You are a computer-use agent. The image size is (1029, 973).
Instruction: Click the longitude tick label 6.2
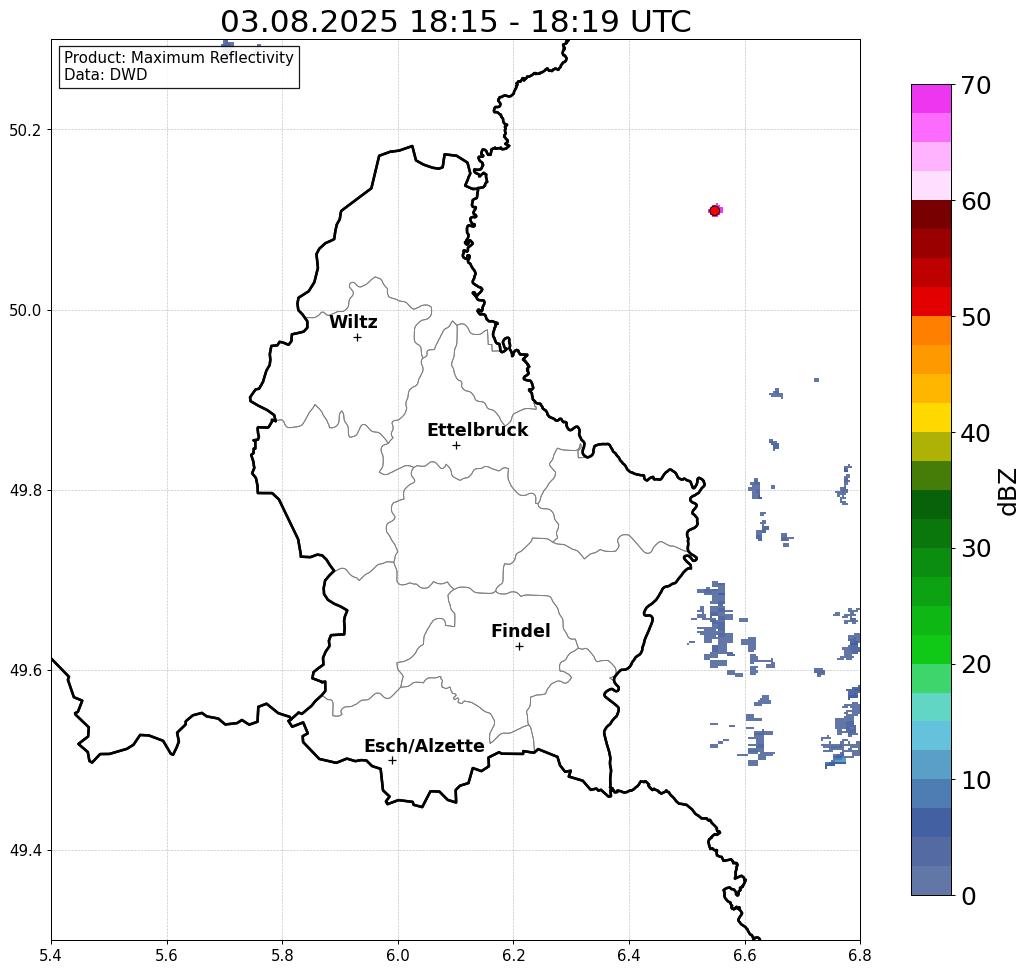pyautogui.click(x=513, y=955)
